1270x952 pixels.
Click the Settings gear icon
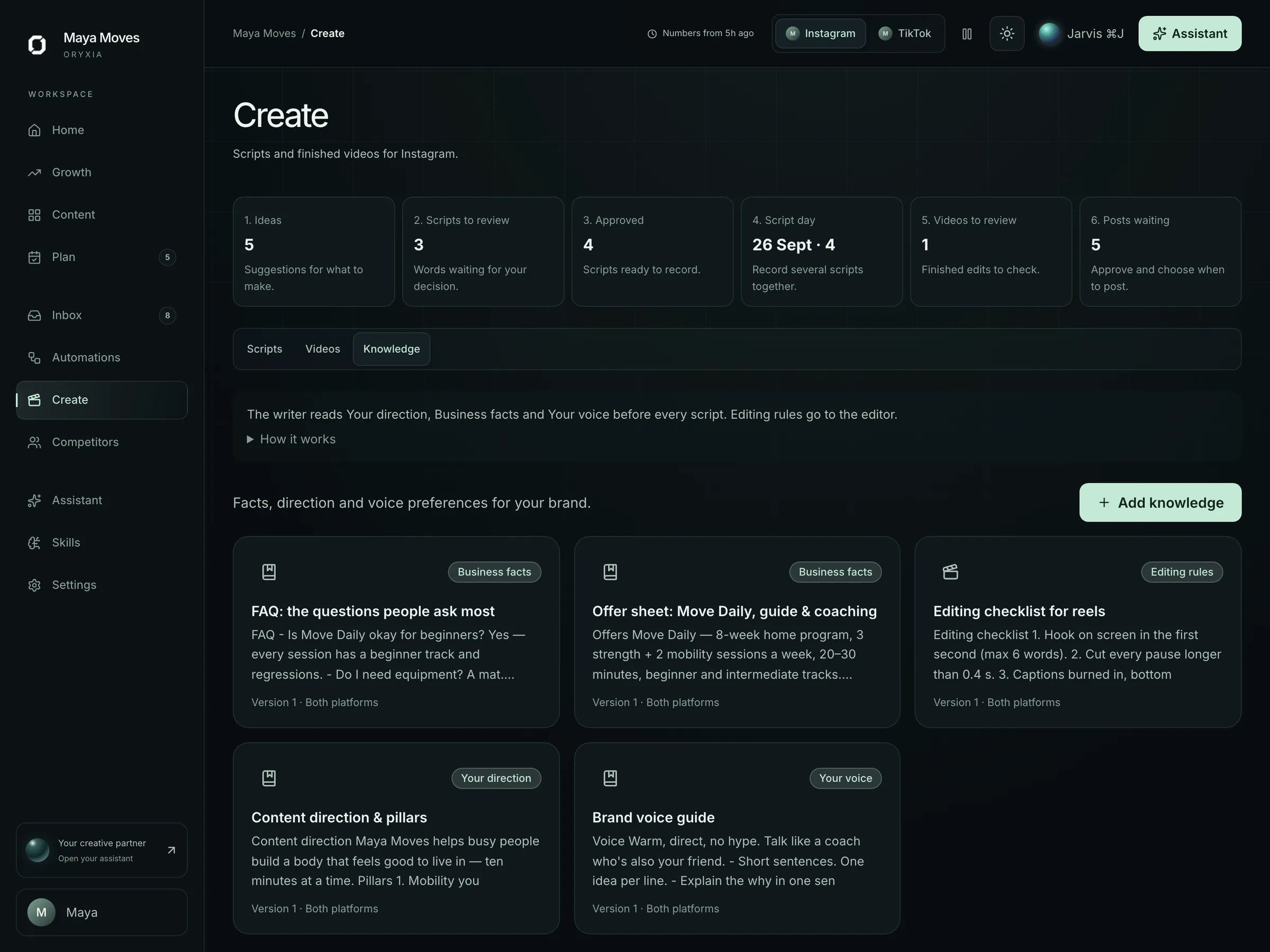[x=34, y=585]
